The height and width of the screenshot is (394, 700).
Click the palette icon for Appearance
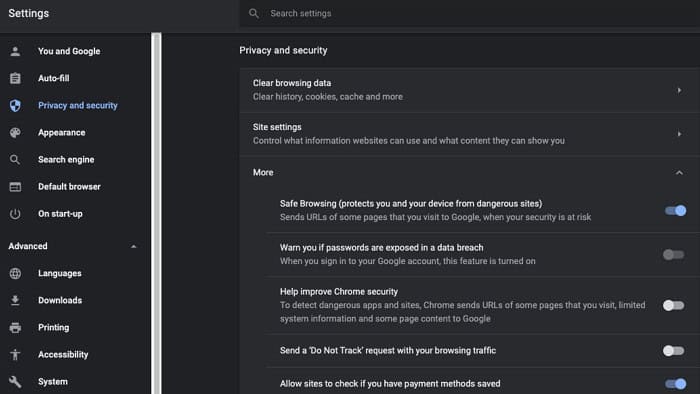tap(15, 133)
